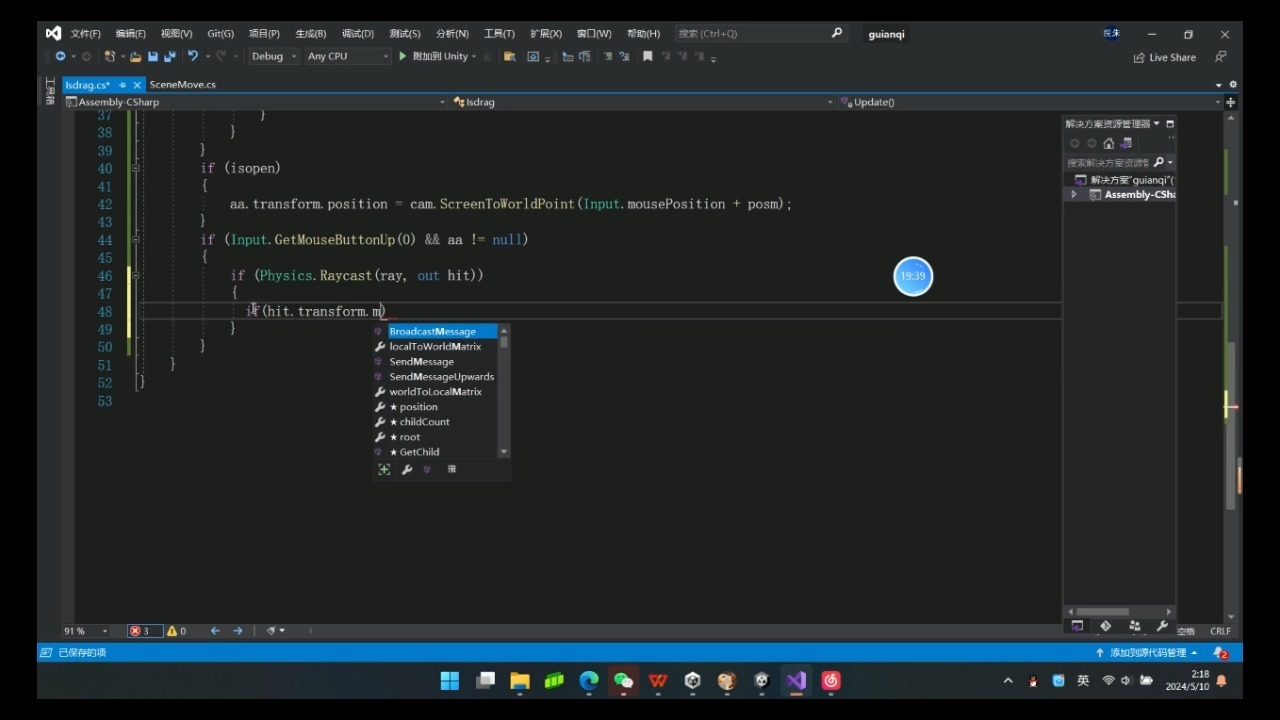Open the Assembly-CSharp project dropdown
The image size is (1280, 720).
coord(256,102)
